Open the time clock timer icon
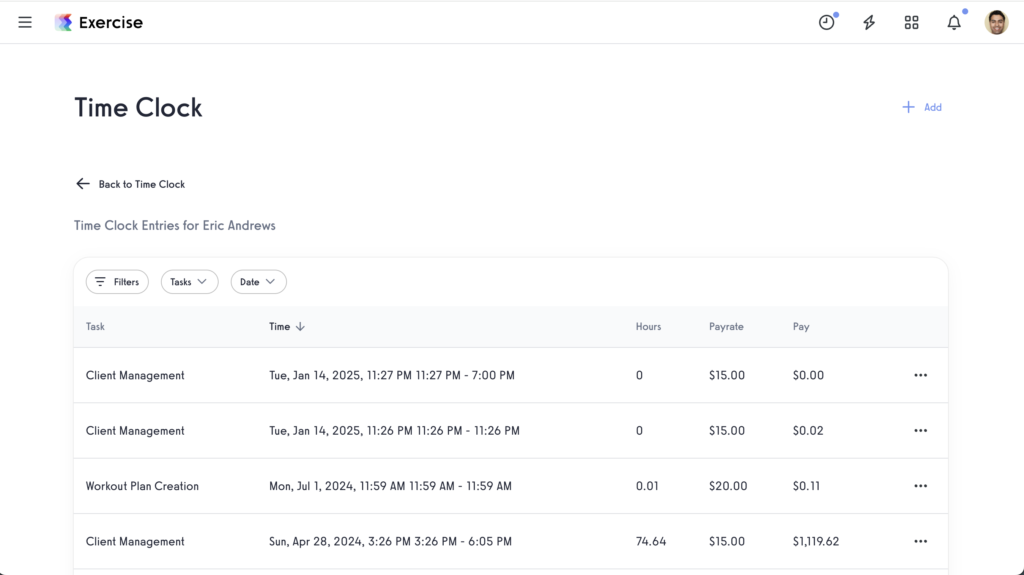 point(826,22)
